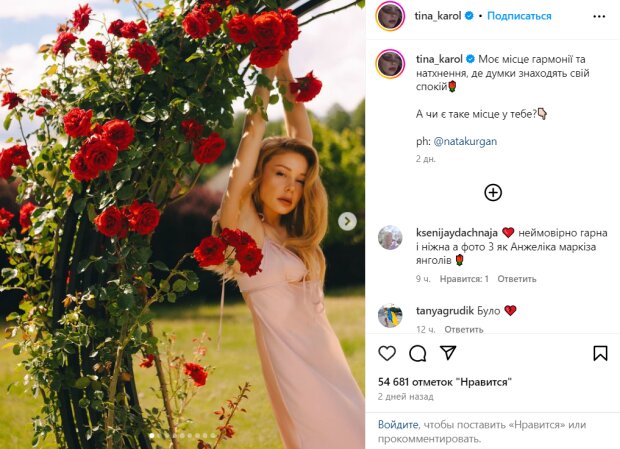The height and width of the screenshot is (449, 620).
Task: Click the rose photo of the woman
Action: click(x=182, y=224)
